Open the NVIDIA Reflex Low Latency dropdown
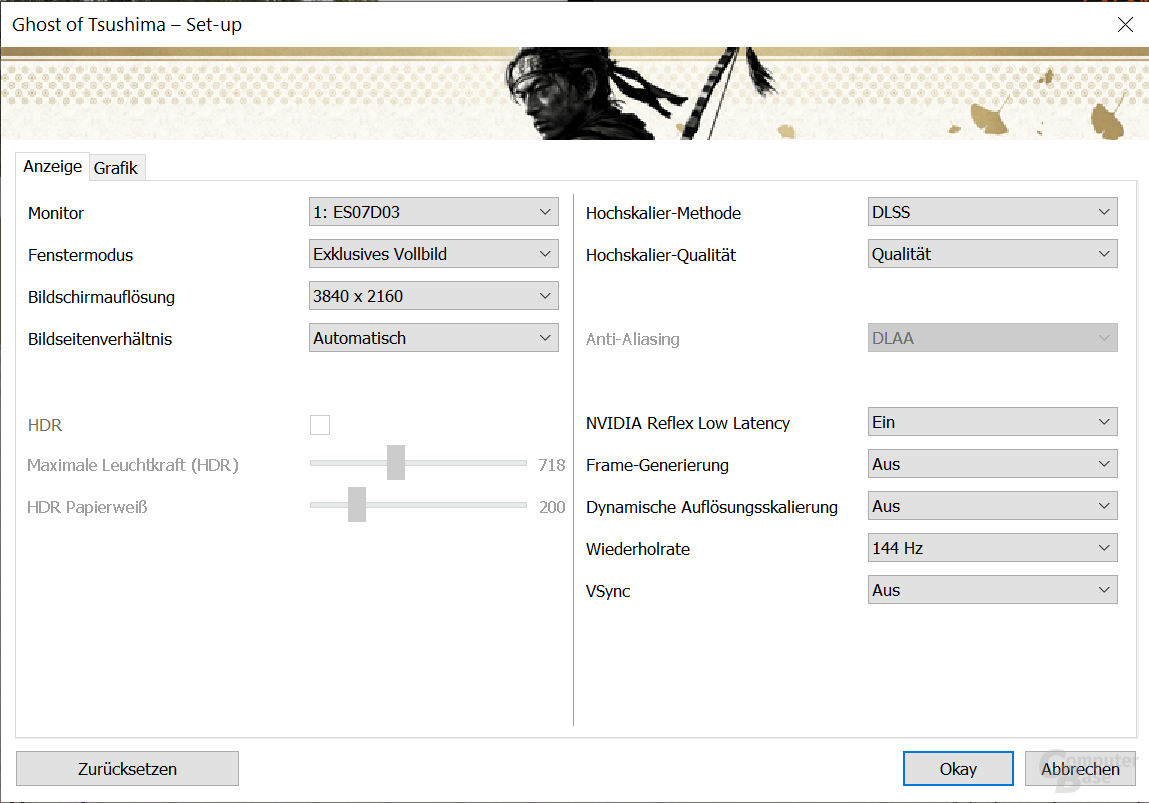Screen dimensions: 1149x803 pos(993,422)
